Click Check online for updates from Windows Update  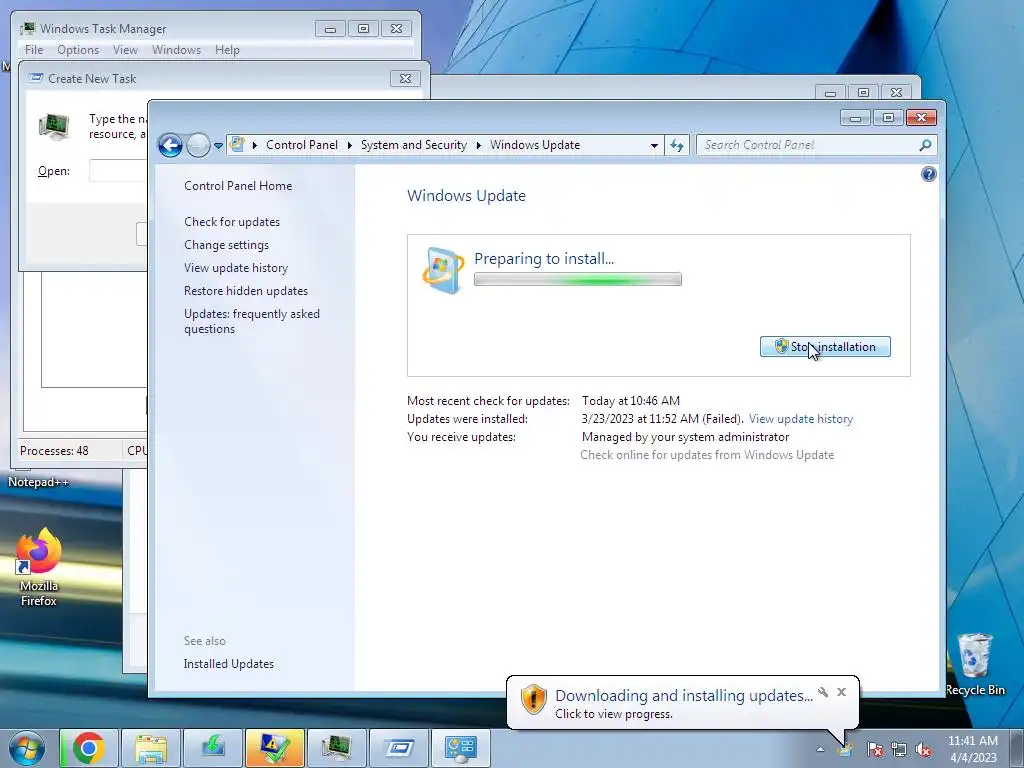point(707,455)
